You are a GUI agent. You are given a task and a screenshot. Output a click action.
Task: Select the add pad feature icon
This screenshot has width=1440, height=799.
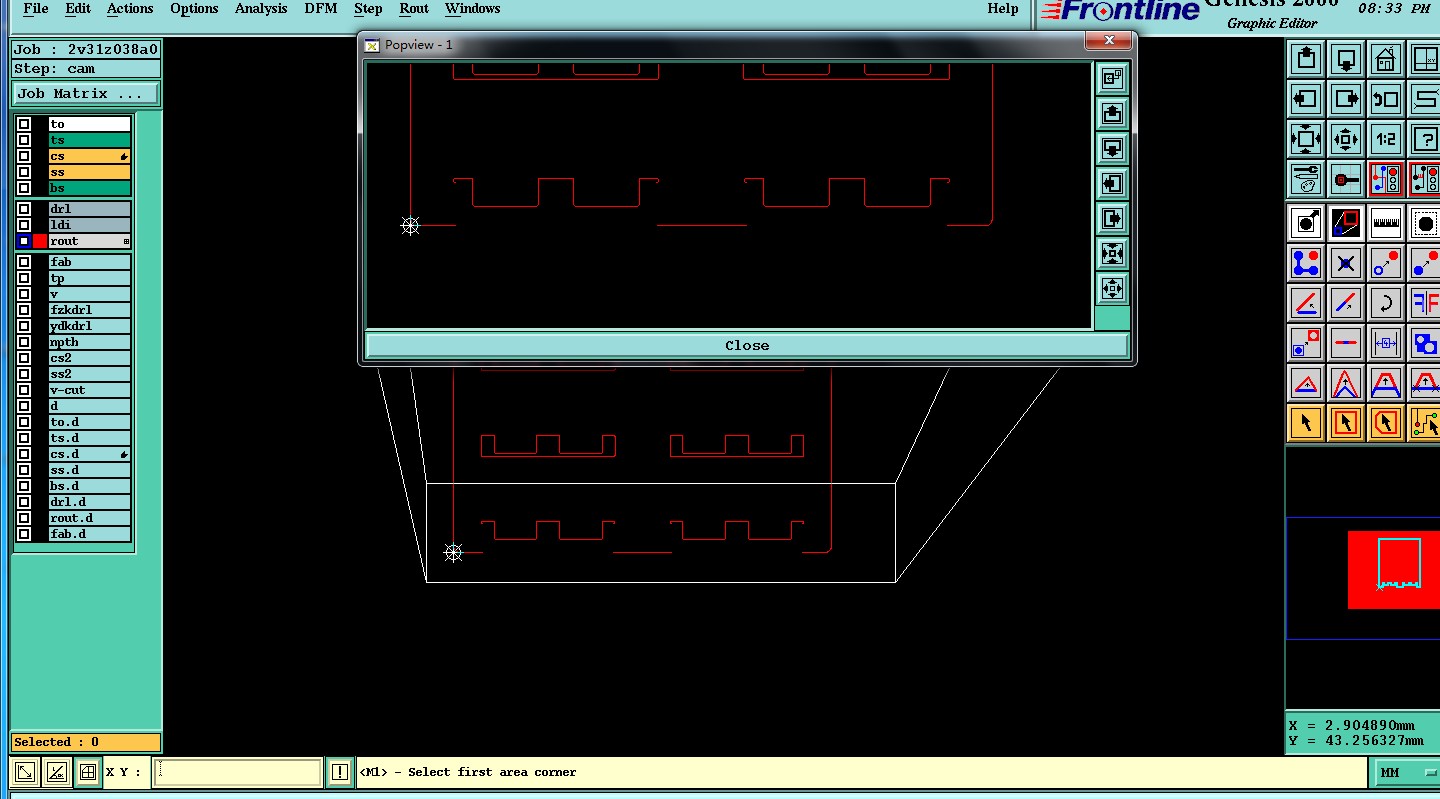tap(1306, 224)
